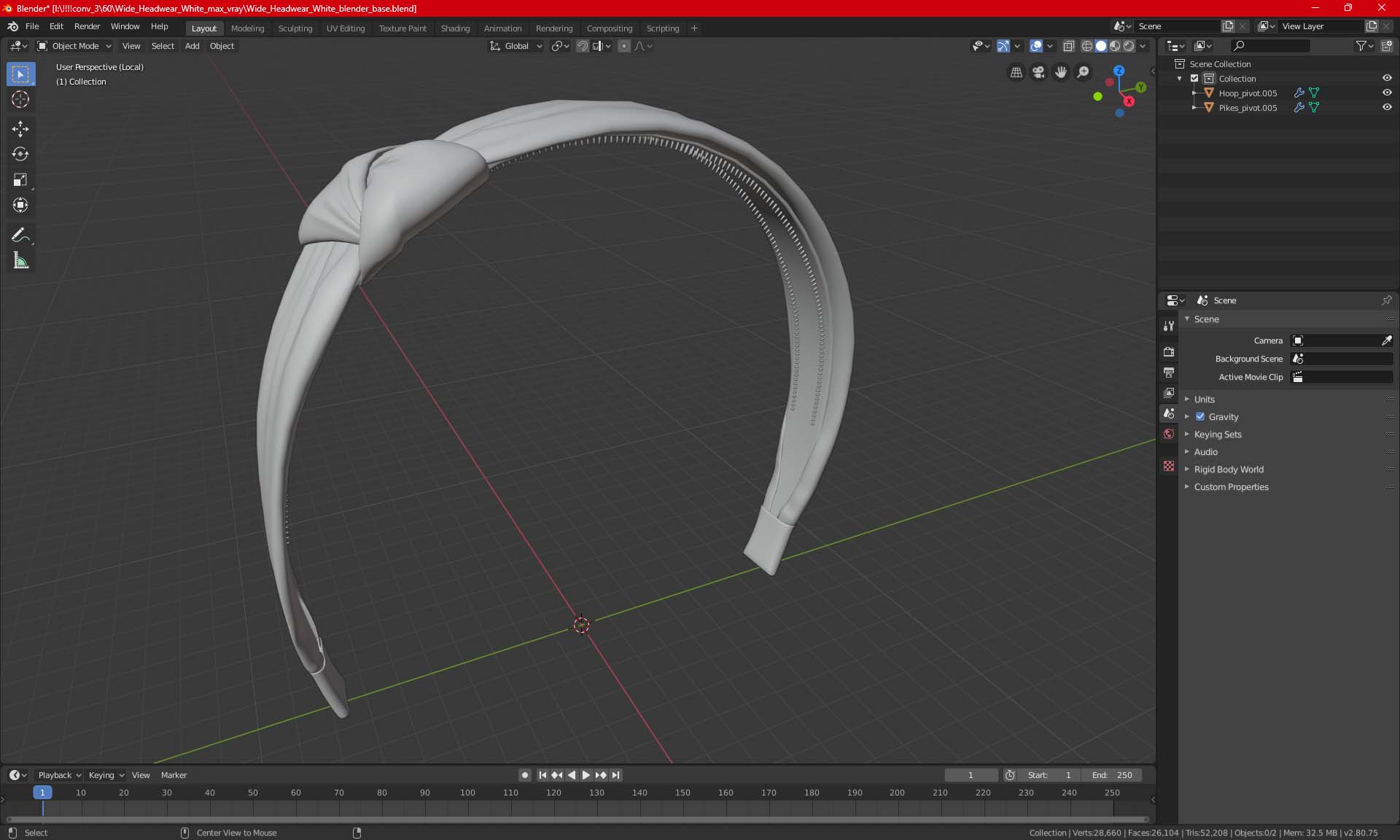Image resolution: width=1400 pixels, height=840 pixels.
Task: Open the Render menu
Action: pyautogui.click(x=87, y=26)
